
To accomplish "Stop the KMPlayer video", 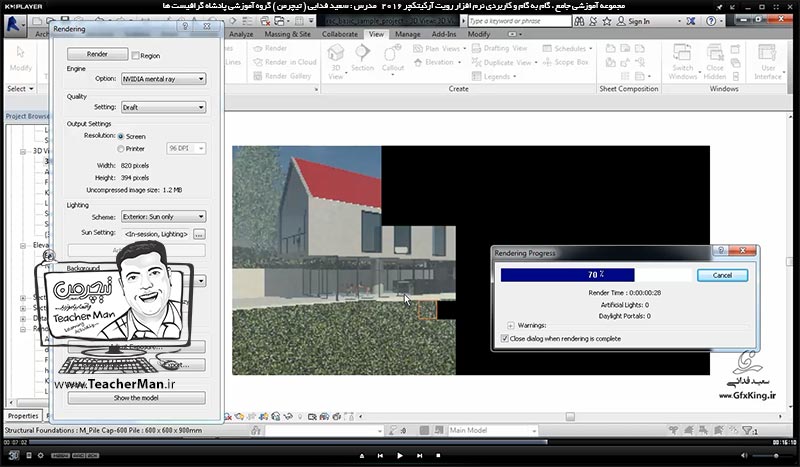I will click(x=438, y=456).
